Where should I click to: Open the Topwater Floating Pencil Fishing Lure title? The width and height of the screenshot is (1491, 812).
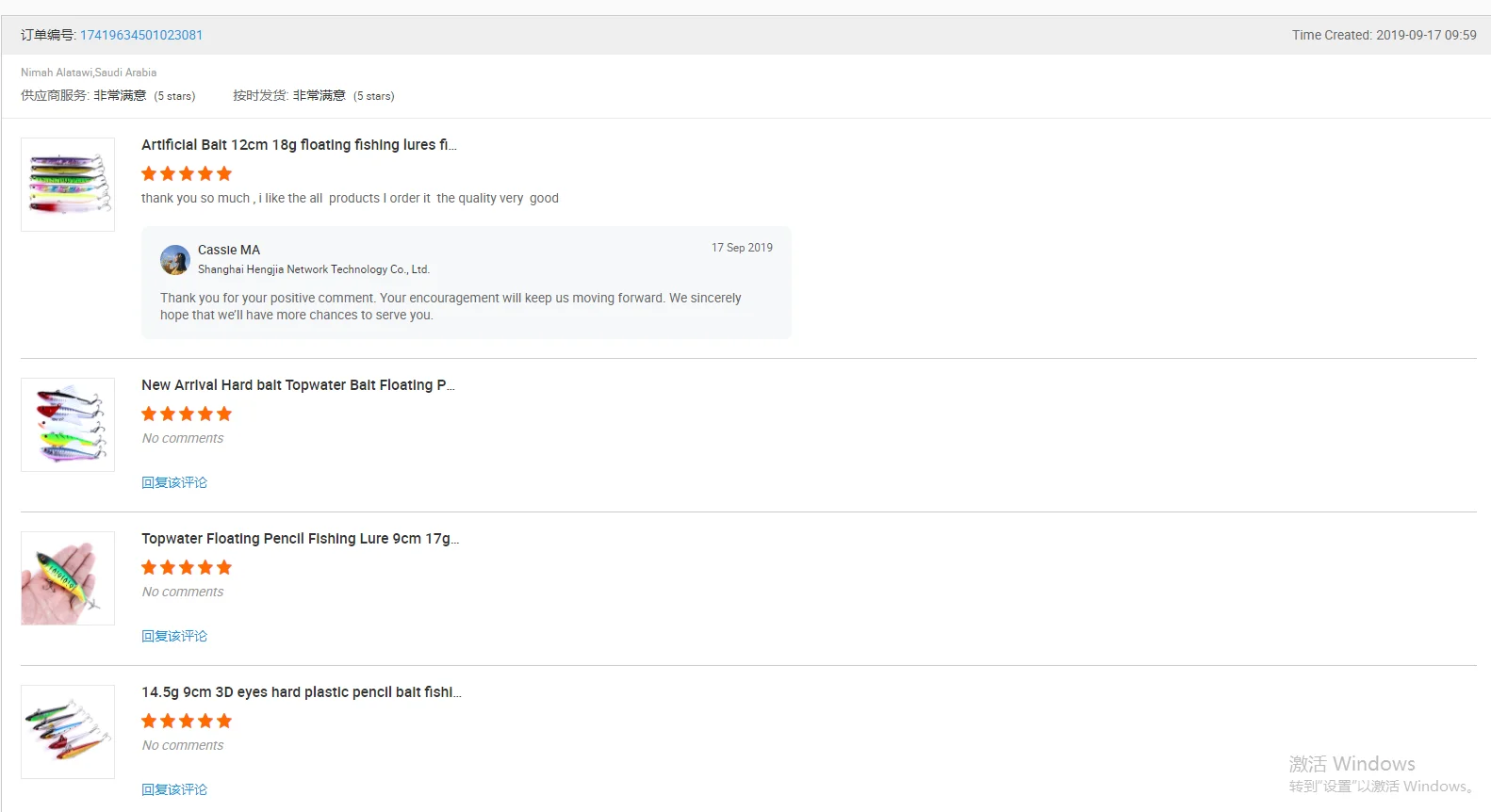pos(300,539)
